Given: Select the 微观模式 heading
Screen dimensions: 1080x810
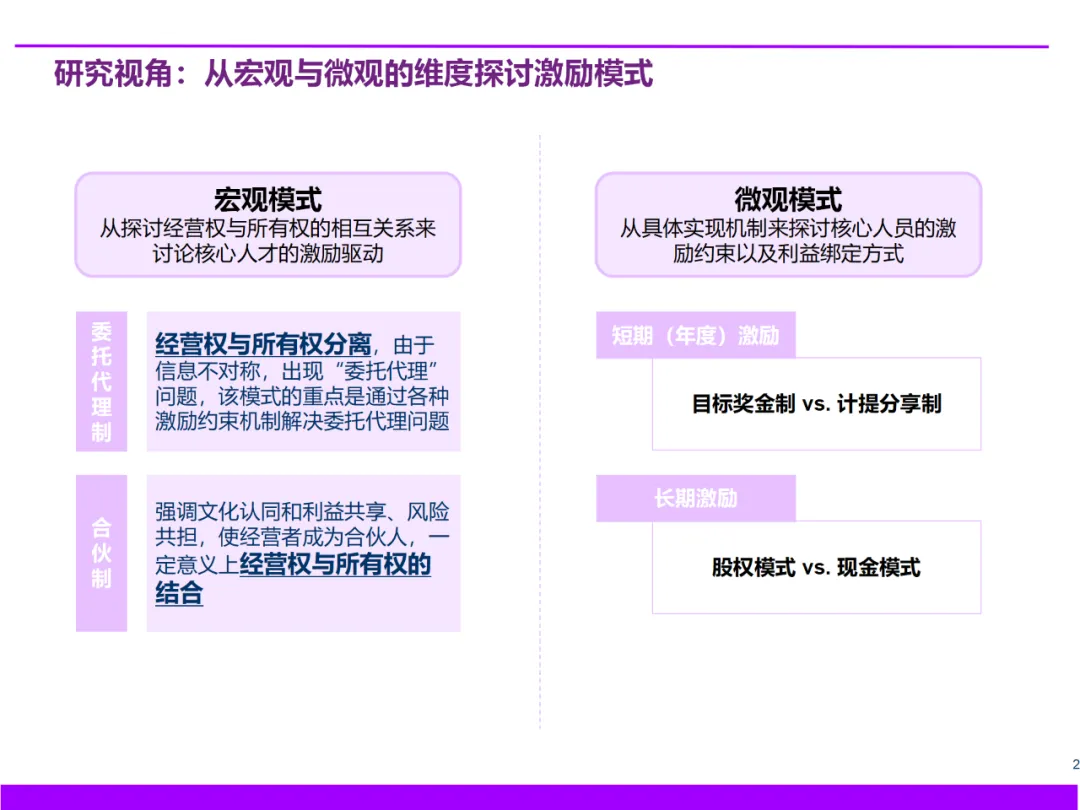Looking at the screenshot, I should pos(788,200).
